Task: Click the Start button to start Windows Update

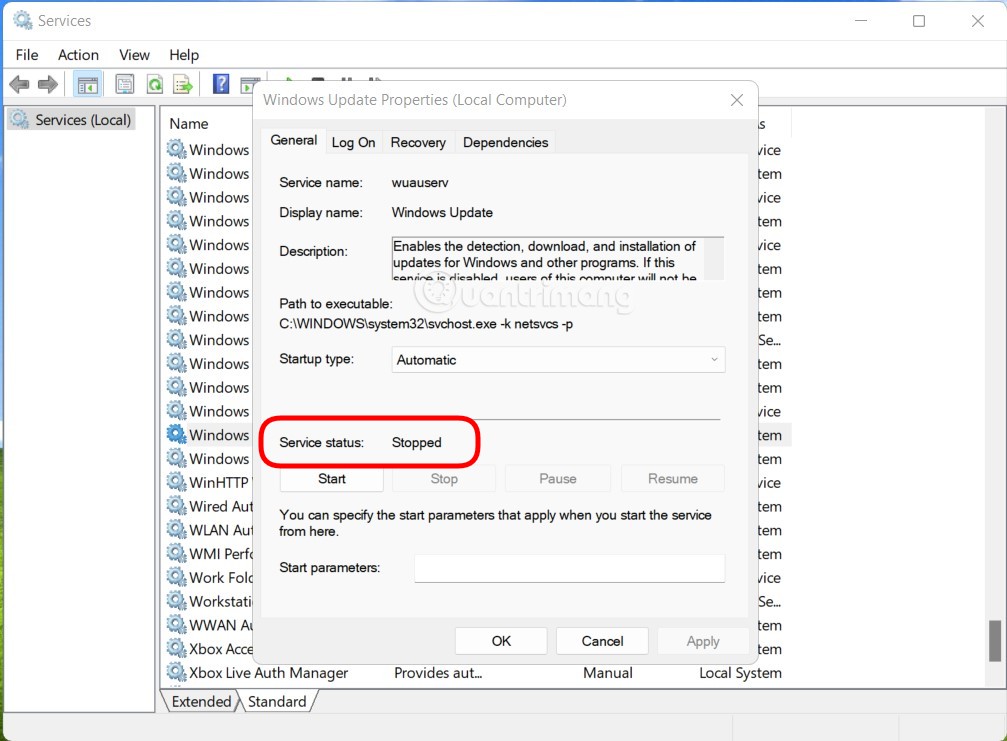Action: tap(330, 478)
